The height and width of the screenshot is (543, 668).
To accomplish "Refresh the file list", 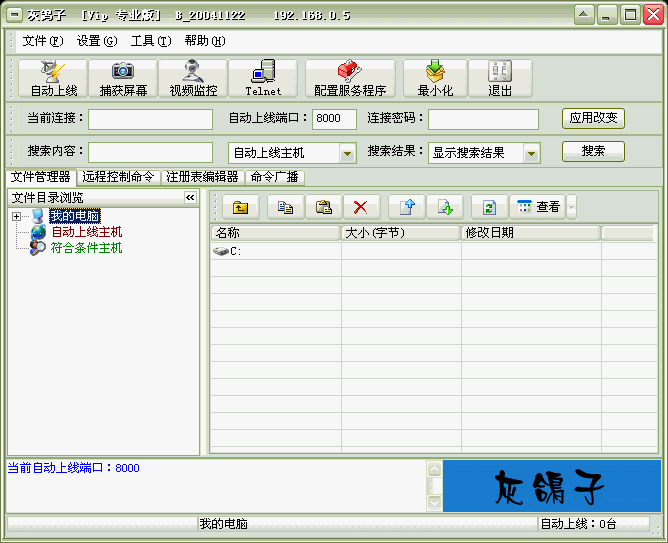I will [x=489, y=207].
